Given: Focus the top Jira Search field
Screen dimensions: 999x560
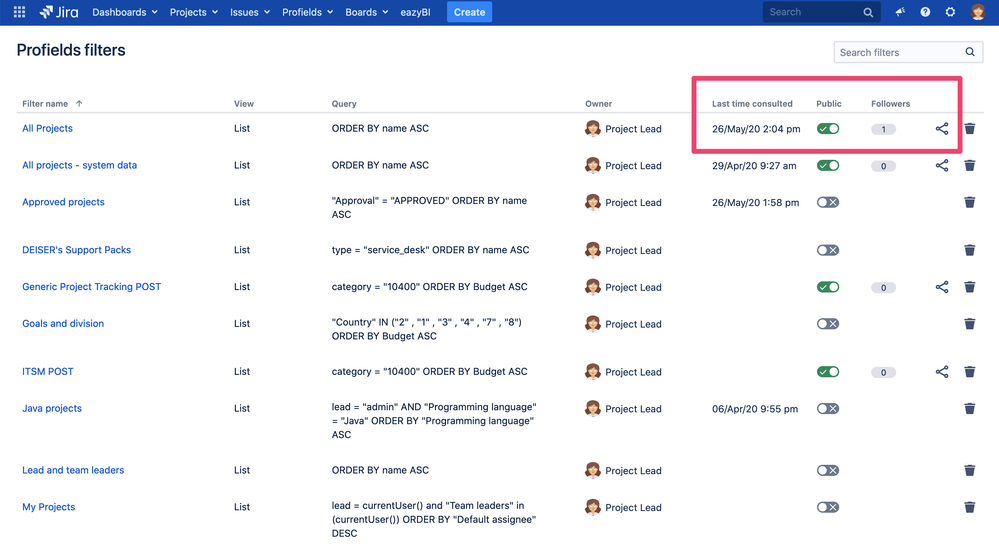Looking at the screenshot, I should (821, 12).
